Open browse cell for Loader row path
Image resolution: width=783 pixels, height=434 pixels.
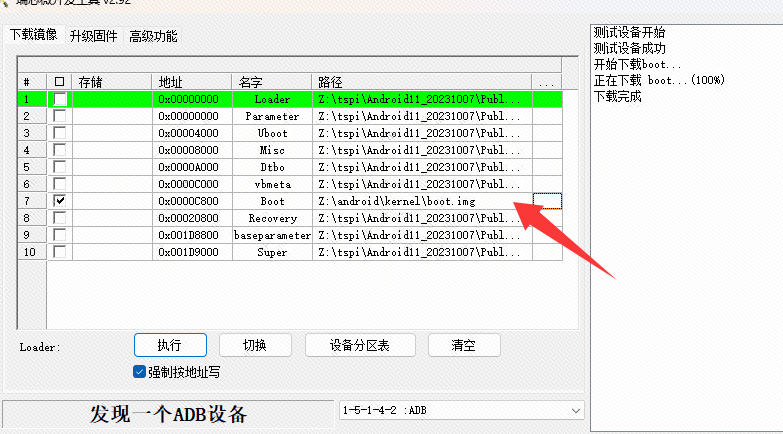coord(547,99)
